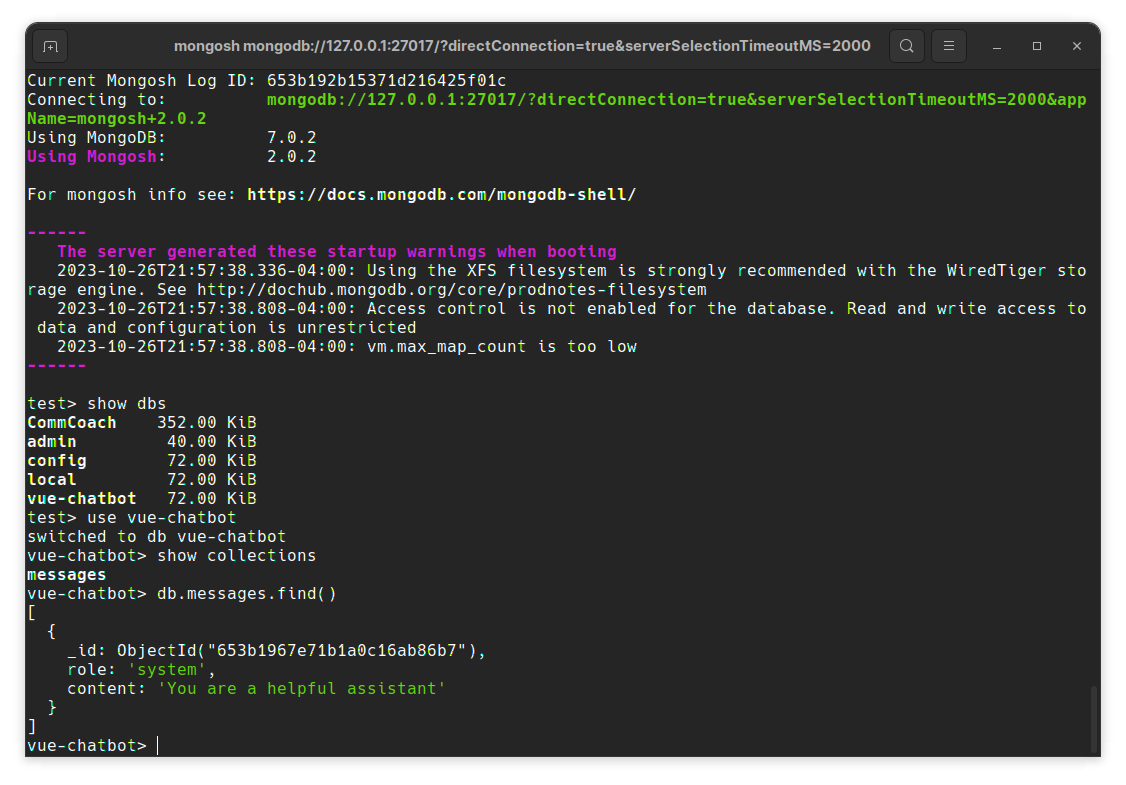This screenshot has height=785, width=1126.
Task: Click the 'You are a helpful assistant' content string
Action: [x=301, y=688]
